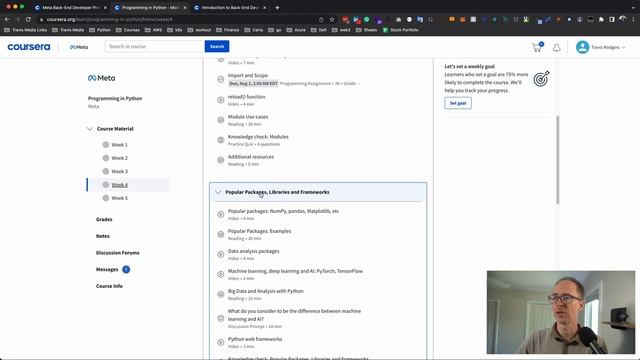Image resolution: width=640 pixels, height=360 pixels.
Task: Click the play icon beside reload() function
Action: [220, 100]
